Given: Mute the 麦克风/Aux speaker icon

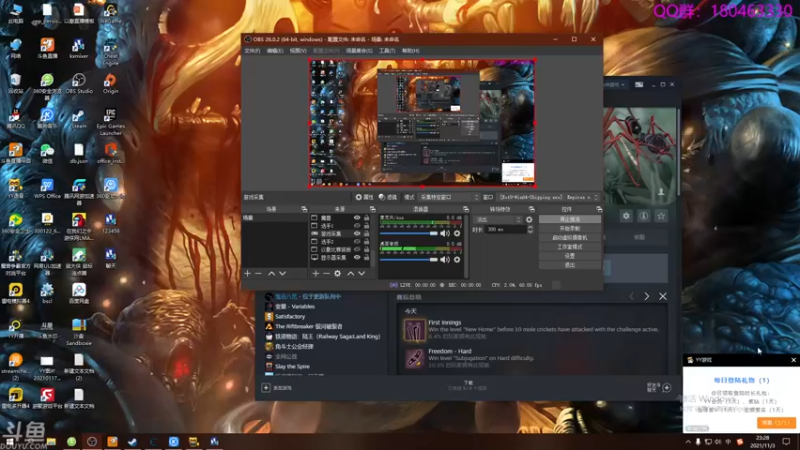Looking at the screenshot, I should click(x=445, y=233).
